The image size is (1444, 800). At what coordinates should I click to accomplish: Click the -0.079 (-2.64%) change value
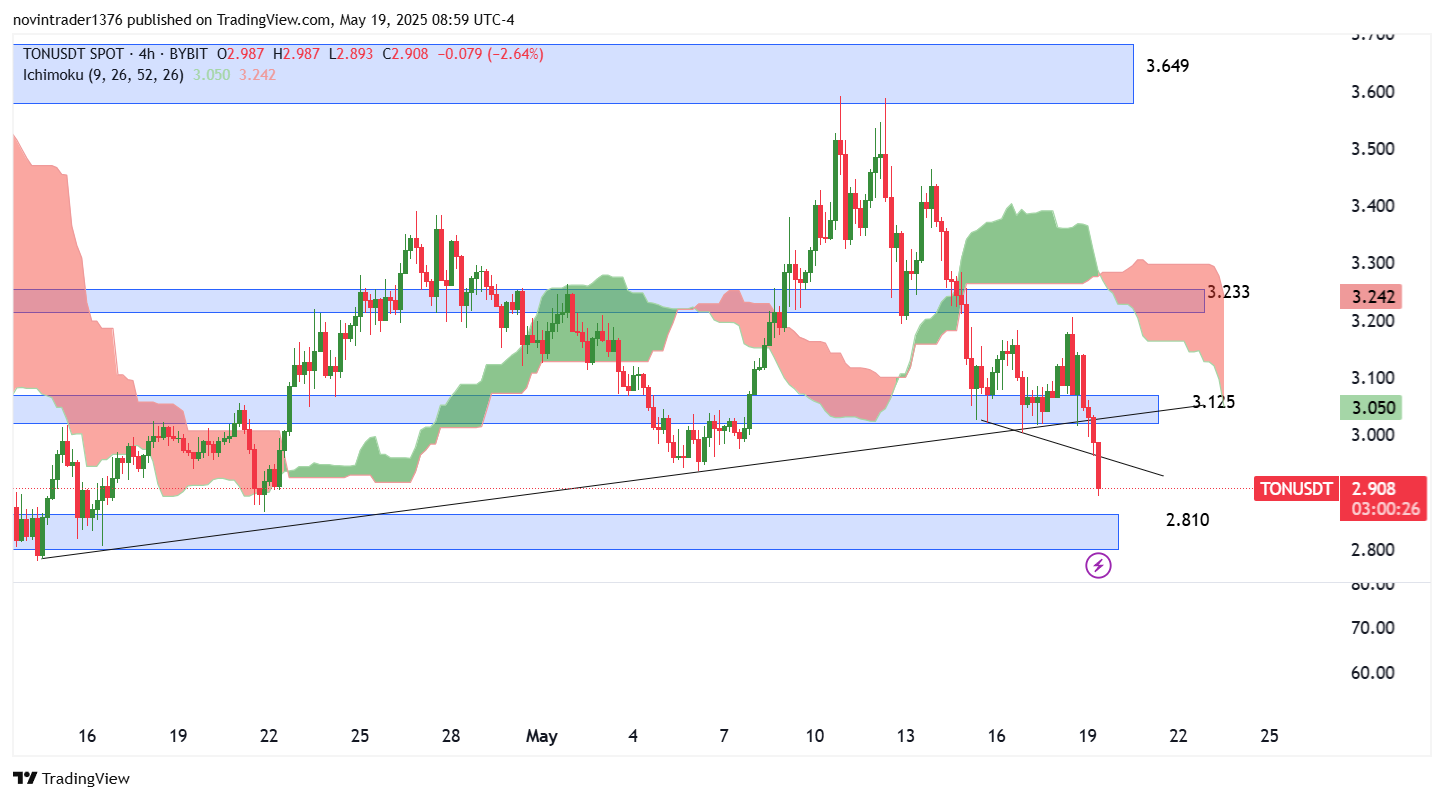[x=493, y=54]
